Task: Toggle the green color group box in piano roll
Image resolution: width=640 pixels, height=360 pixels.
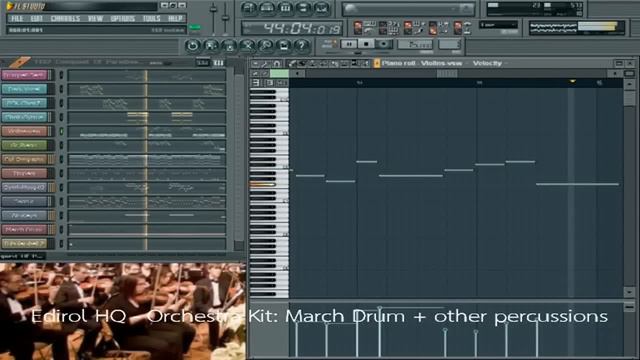Action: coord(279,73)
